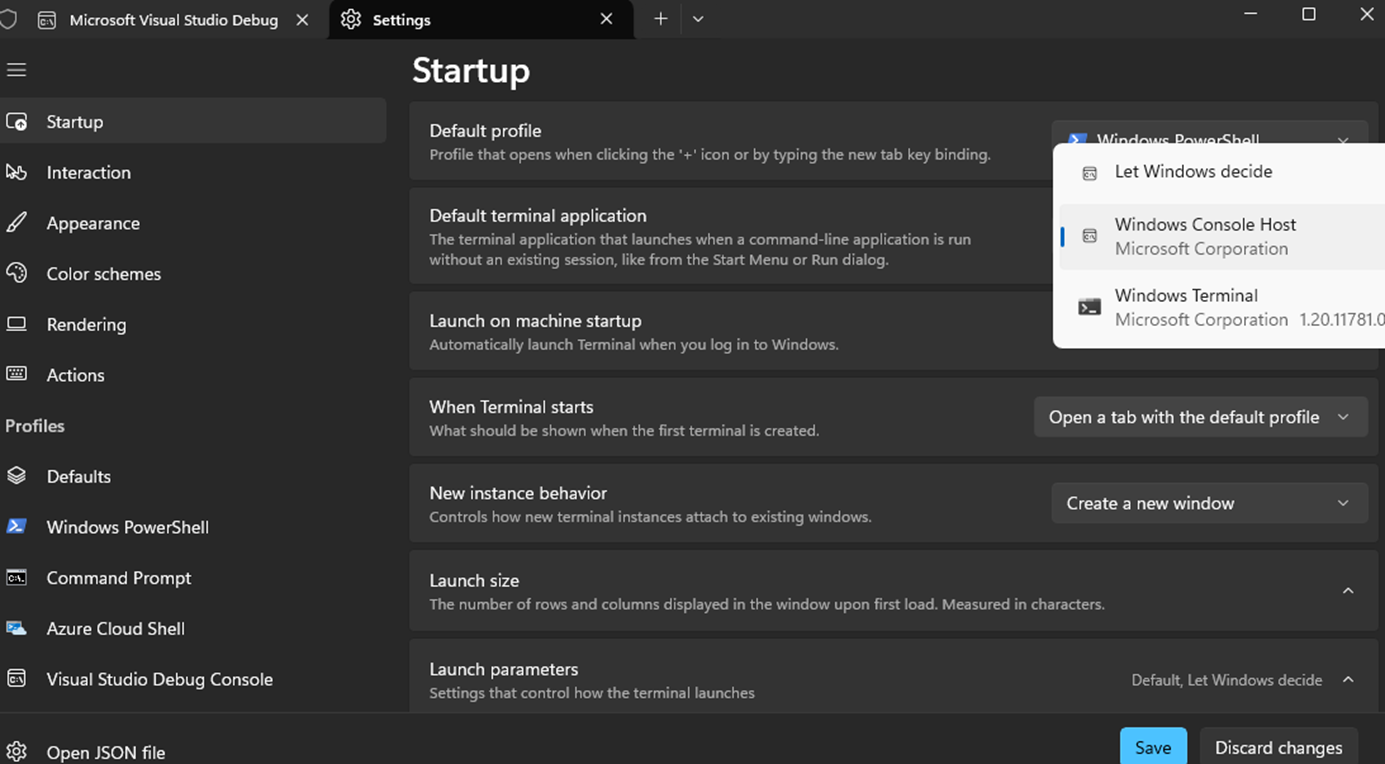Click the hamburger navigation menu icon

coord(16,70)
